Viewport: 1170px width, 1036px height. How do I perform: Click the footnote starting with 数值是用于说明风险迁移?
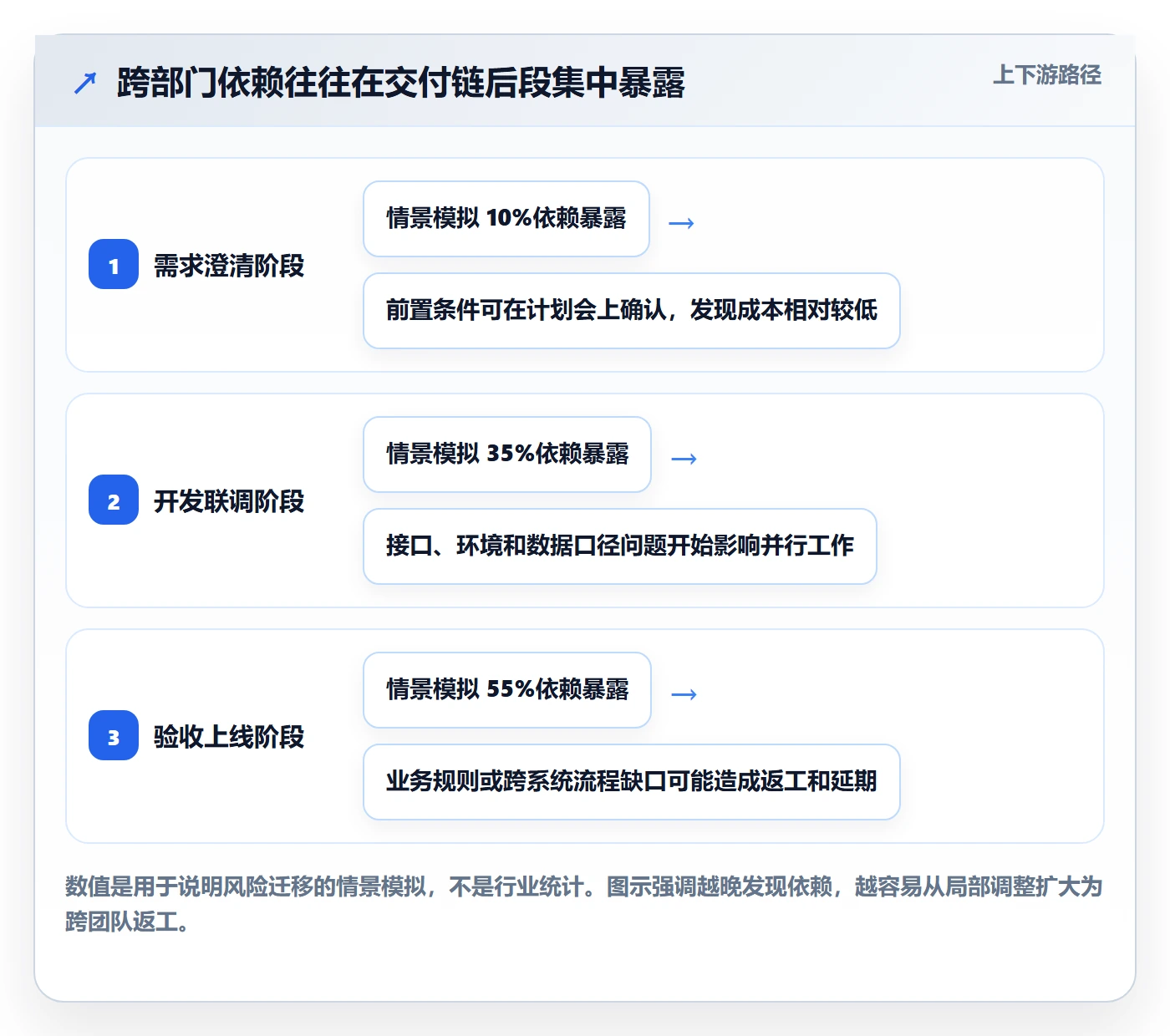point(584,904)
